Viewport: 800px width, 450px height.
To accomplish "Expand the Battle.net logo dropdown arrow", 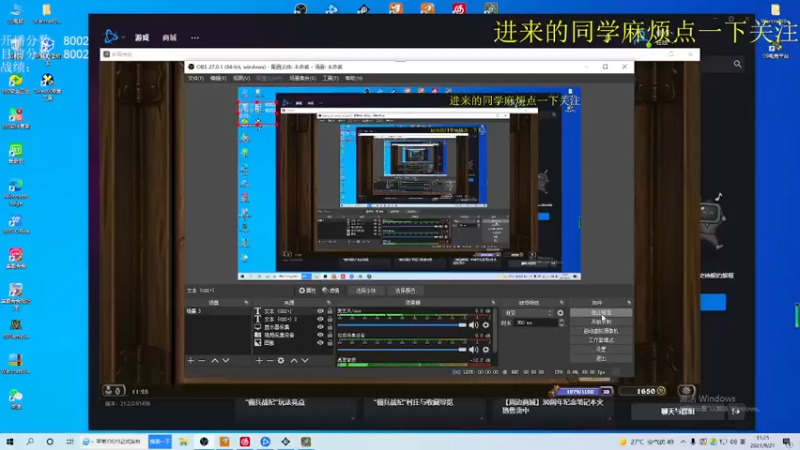I will click(123, 37).
